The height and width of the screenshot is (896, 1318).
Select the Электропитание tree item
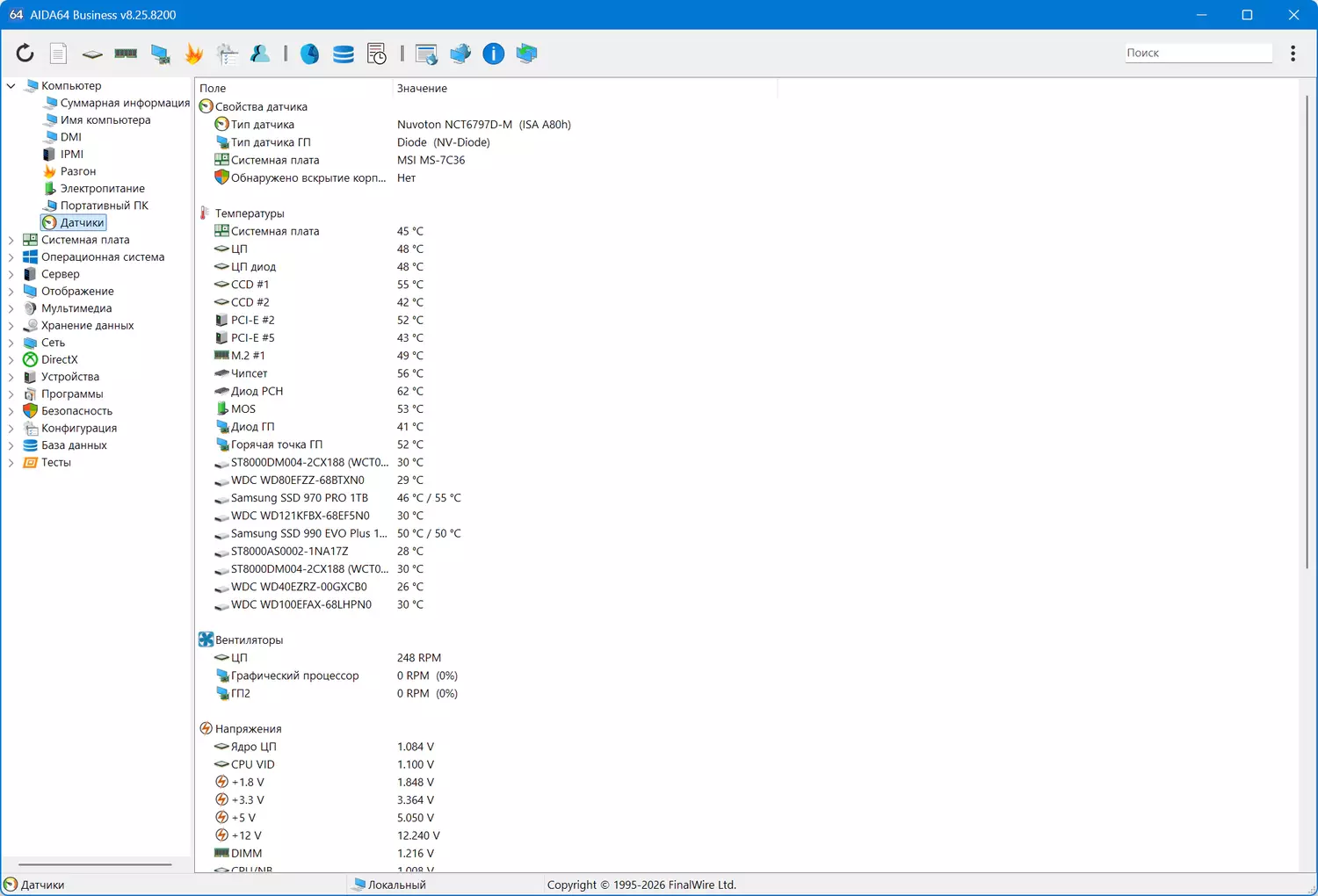point(102,189)
